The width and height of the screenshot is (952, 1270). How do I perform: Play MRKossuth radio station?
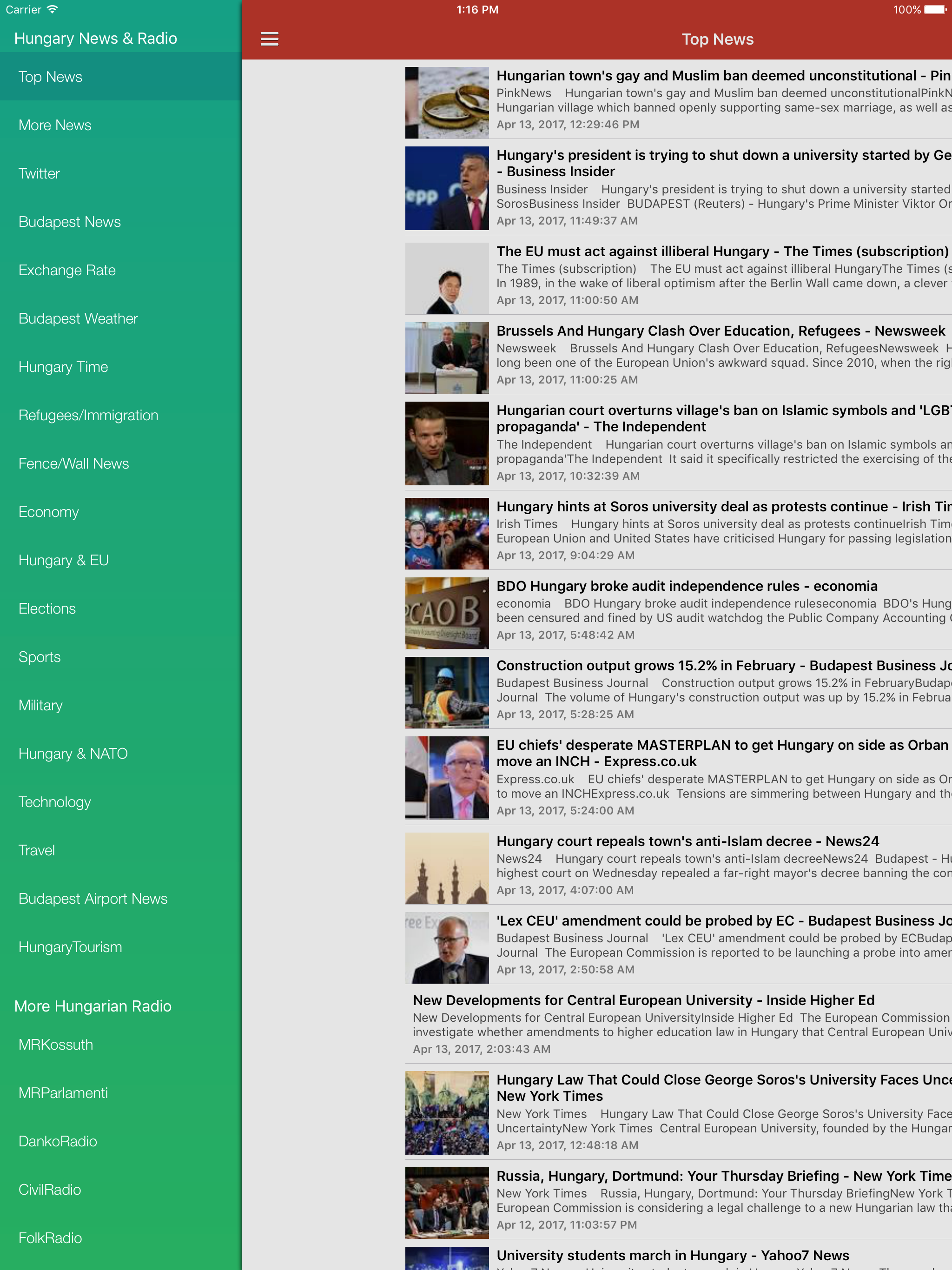click(x=120, y=1045)
